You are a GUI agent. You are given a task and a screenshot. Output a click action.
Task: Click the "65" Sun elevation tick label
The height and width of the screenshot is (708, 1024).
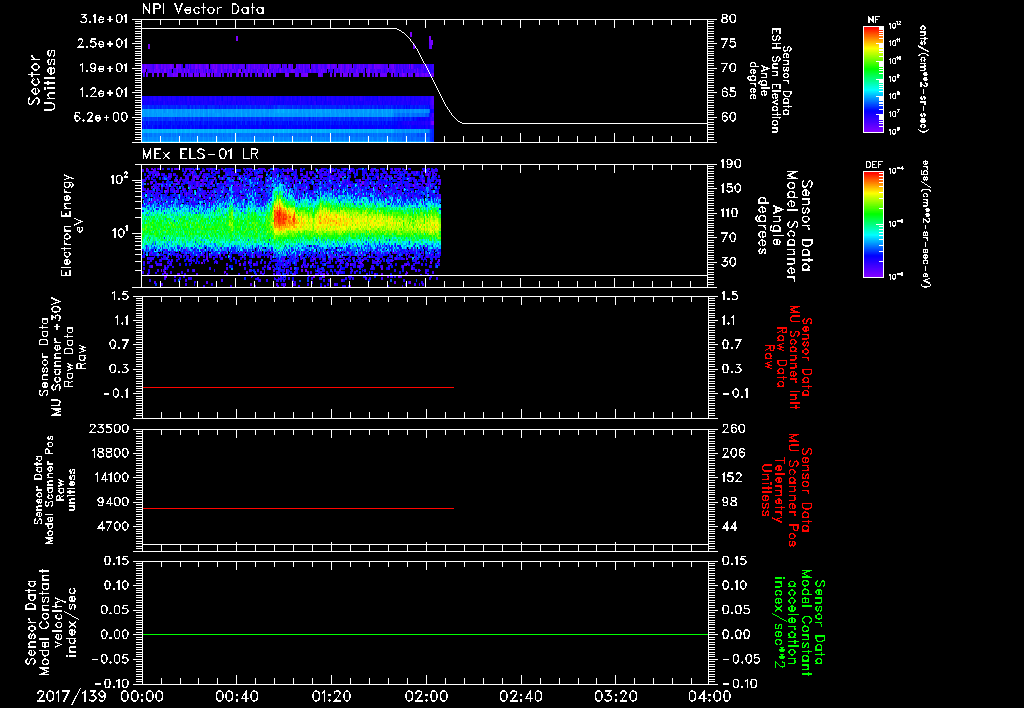pyautogui.click(x=729, y=93)
